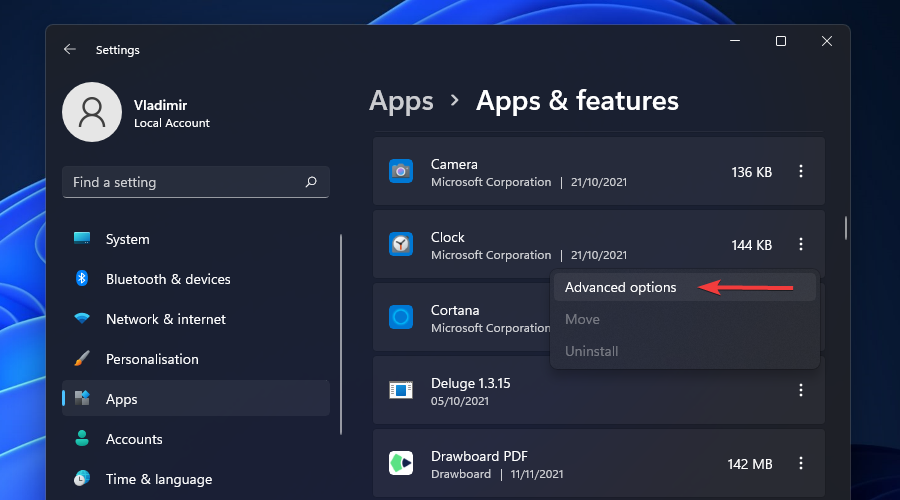The width and height of the screenshot is (900, 500).
Task: Click the Local Account label
Action: [x=172, y=123]
